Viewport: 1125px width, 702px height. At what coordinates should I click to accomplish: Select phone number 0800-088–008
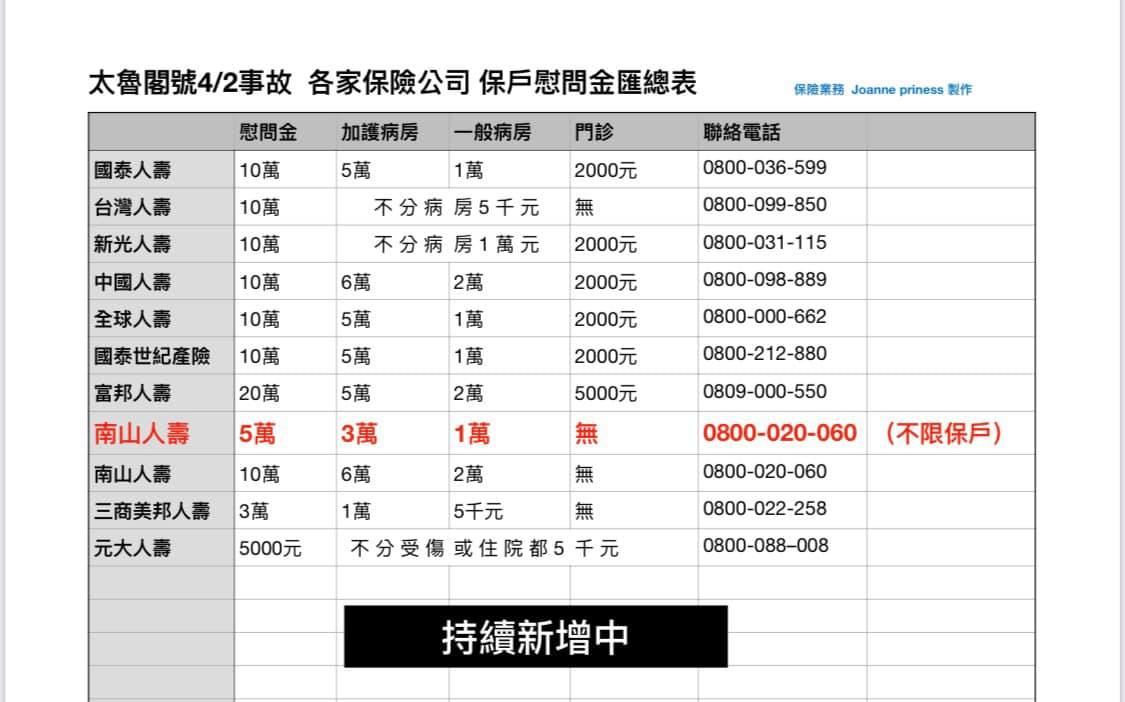click(766, 546)
